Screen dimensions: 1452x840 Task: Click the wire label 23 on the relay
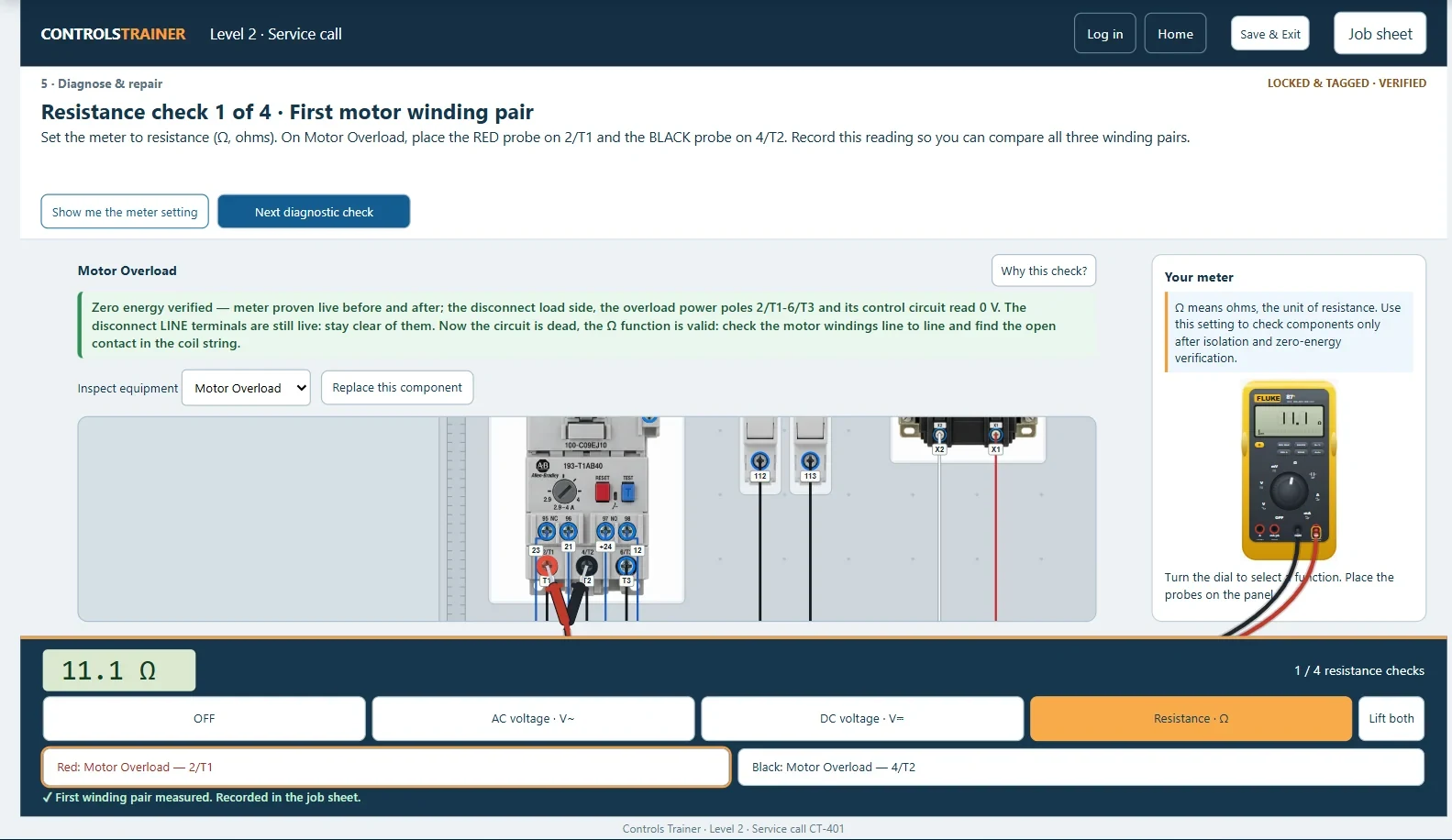(536, 550)
